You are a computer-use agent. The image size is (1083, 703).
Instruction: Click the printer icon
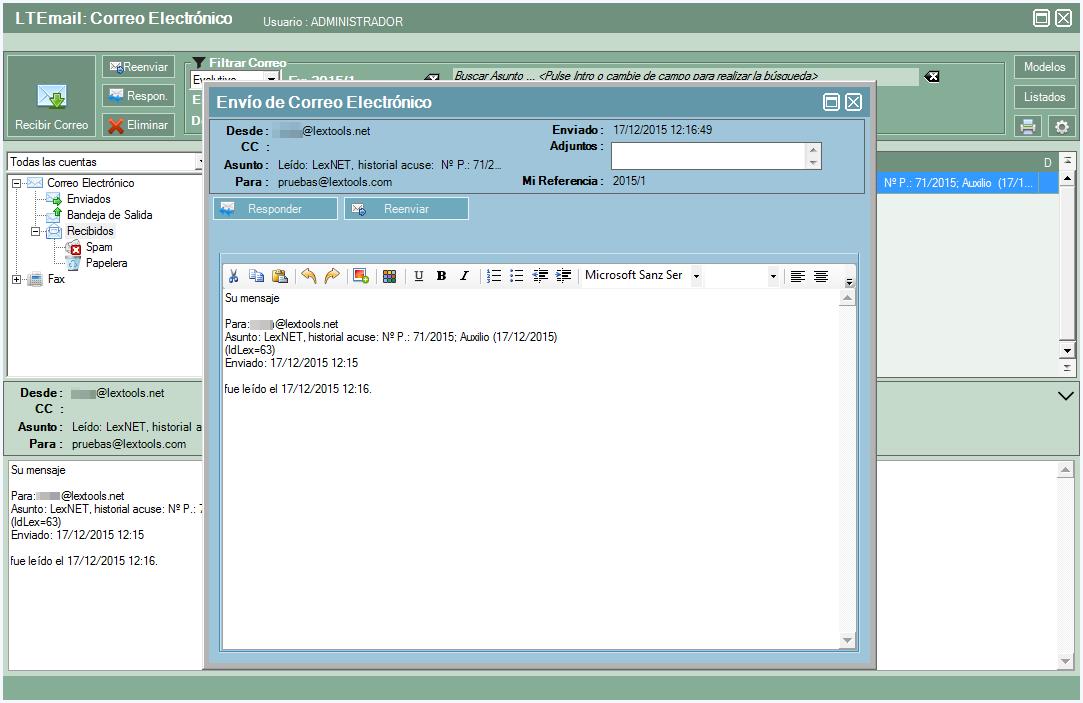pos(1028,126)
